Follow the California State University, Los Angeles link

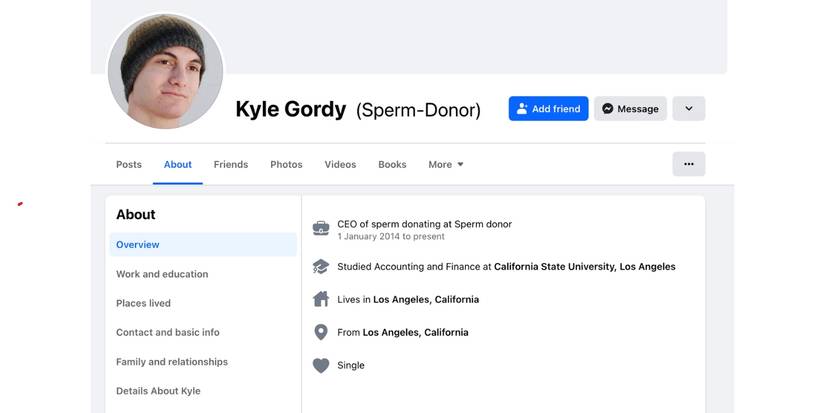click(x=585, y=267)
